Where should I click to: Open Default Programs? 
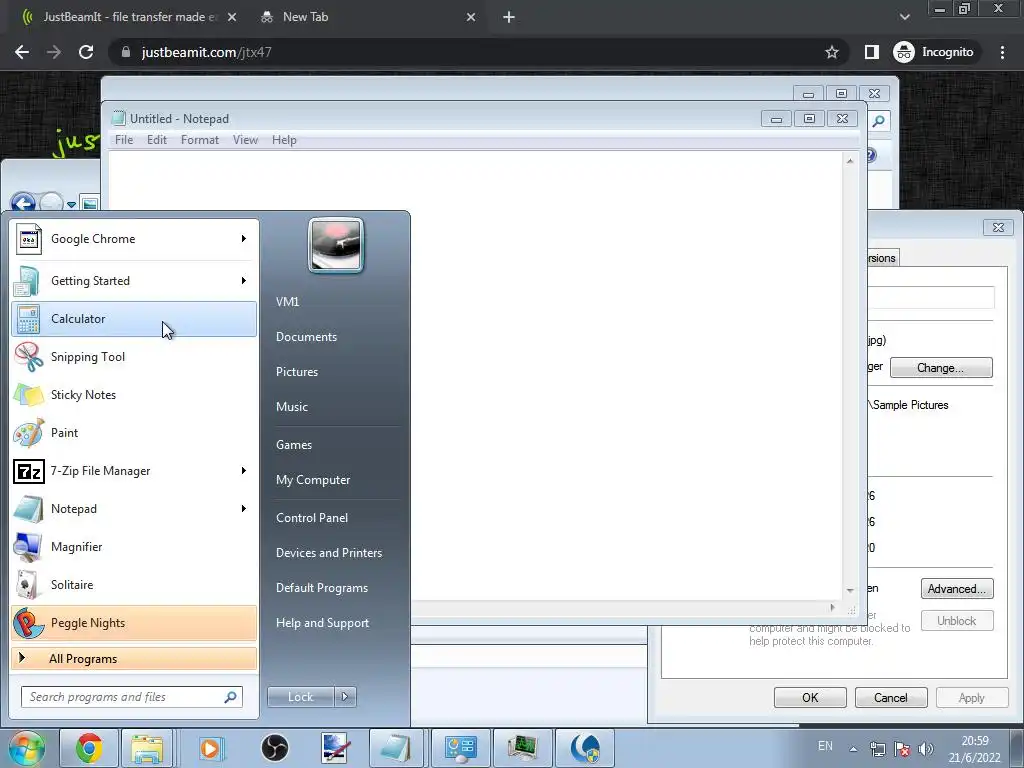click(322, 588)
